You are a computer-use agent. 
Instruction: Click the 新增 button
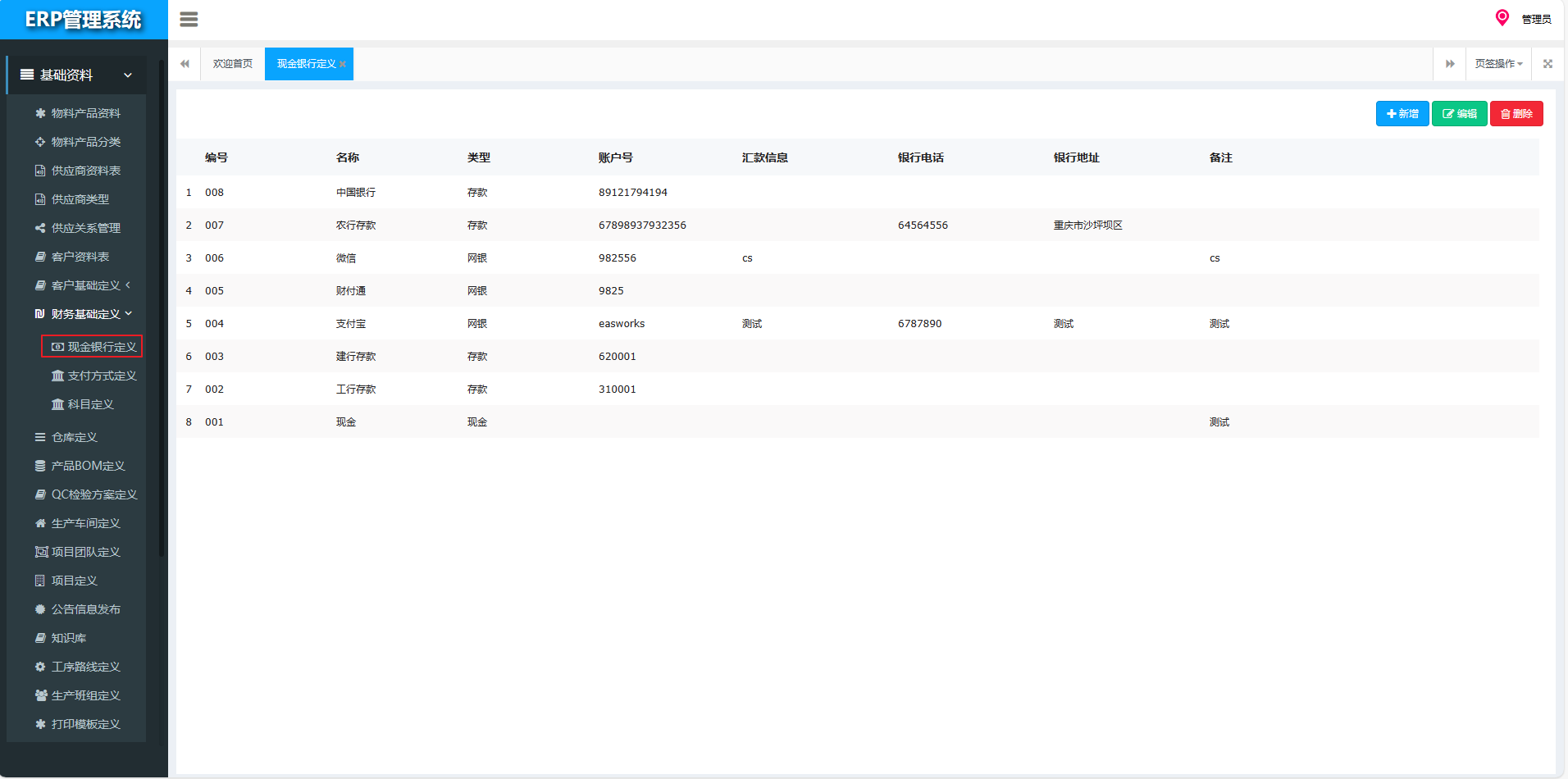(1402, 114)
